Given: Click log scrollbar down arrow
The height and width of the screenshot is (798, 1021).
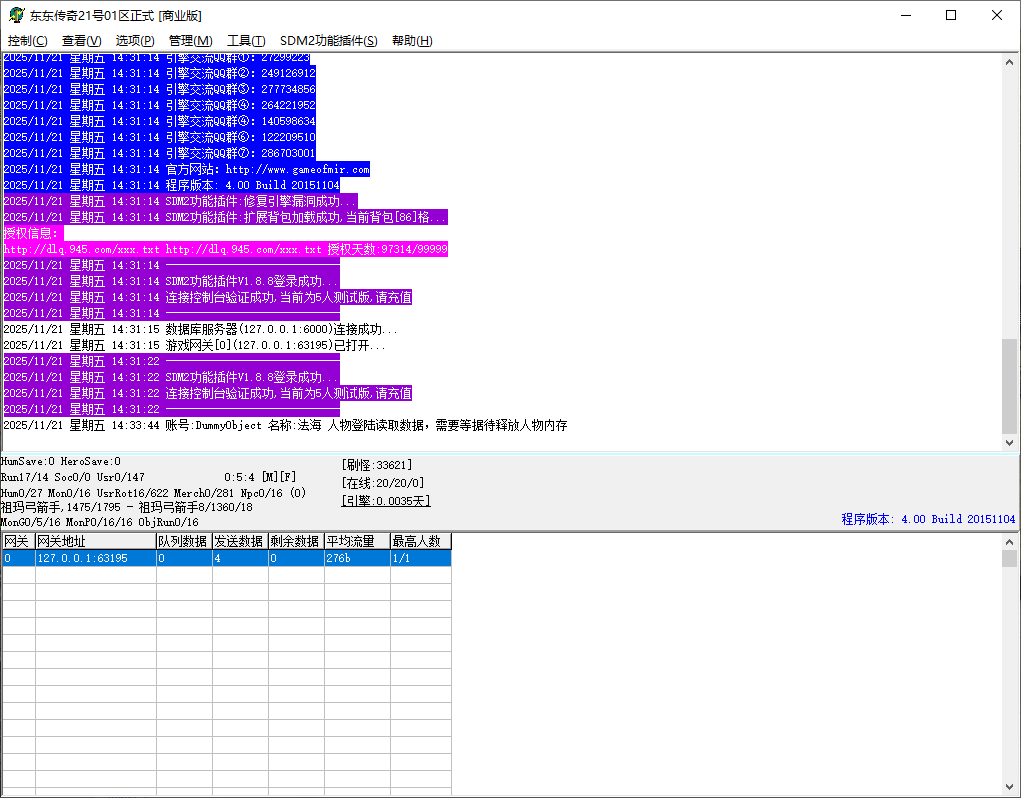Looking at the screenshot, I should point(1010,442).
